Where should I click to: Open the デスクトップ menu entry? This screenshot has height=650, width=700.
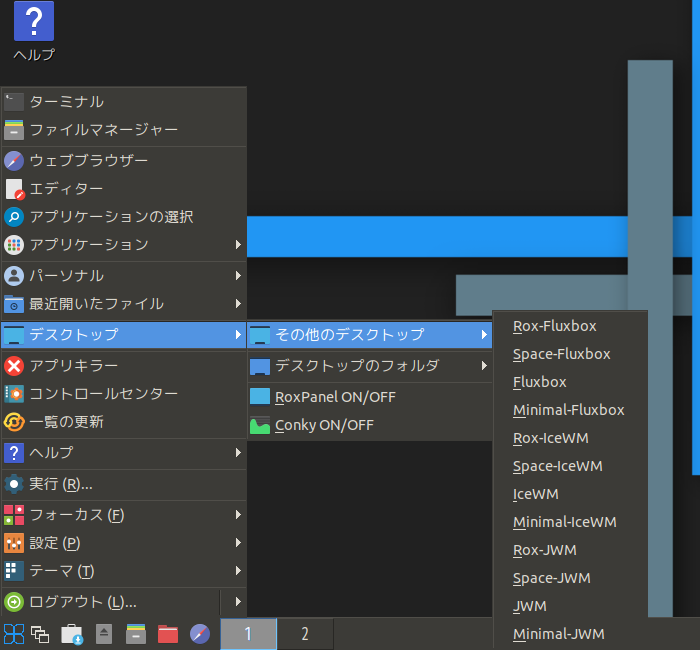(x=124, y=335)
